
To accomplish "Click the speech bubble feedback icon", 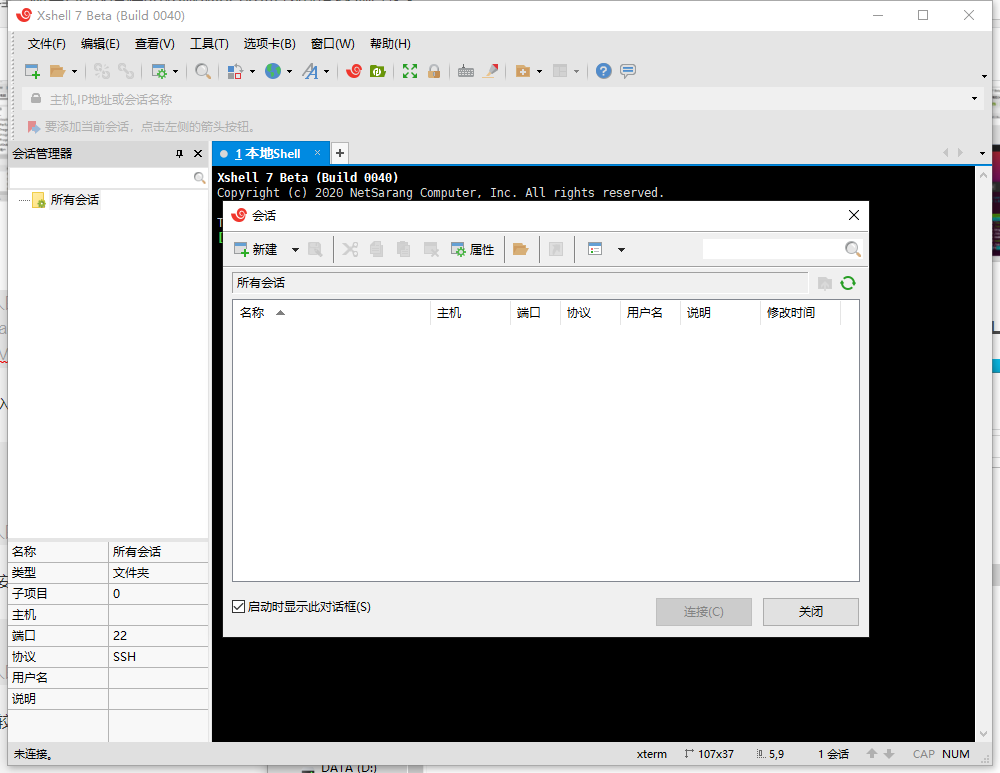I will [628, 71].
